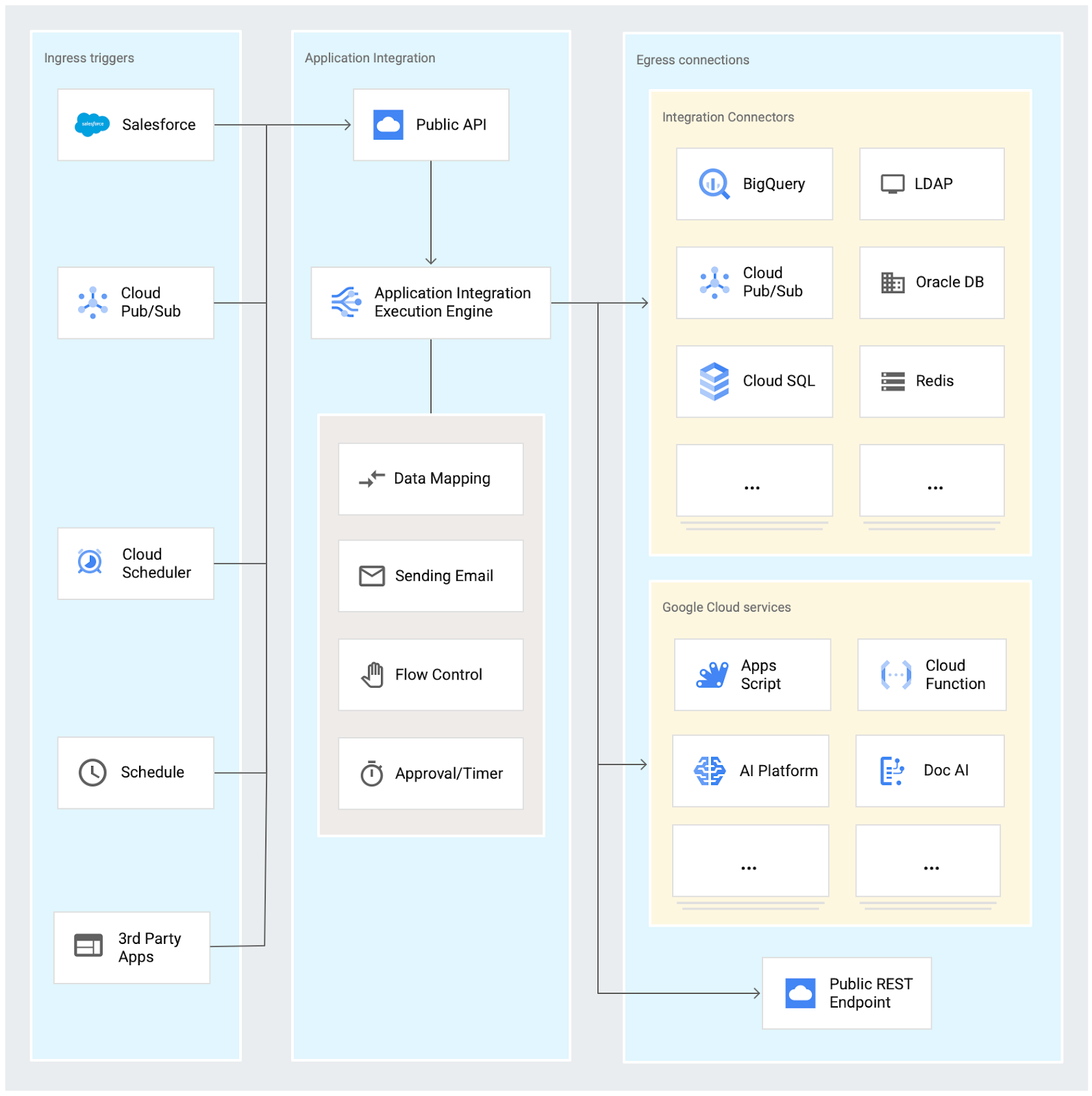Select the Cloud Scheduler label

tap(157, 563)
